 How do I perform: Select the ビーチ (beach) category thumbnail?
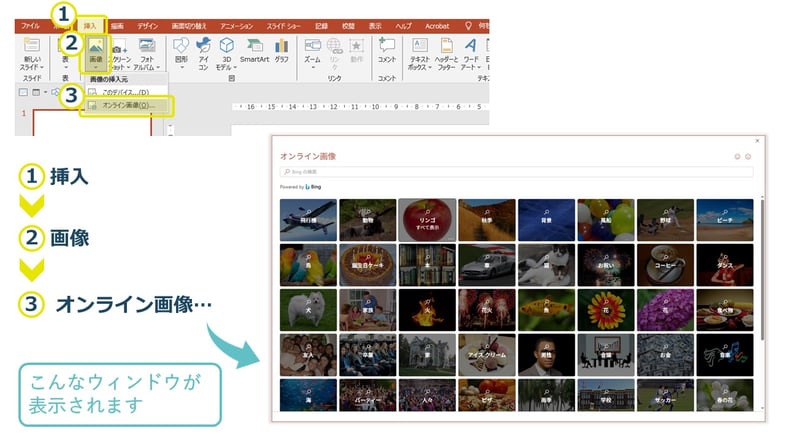point(725,220)
